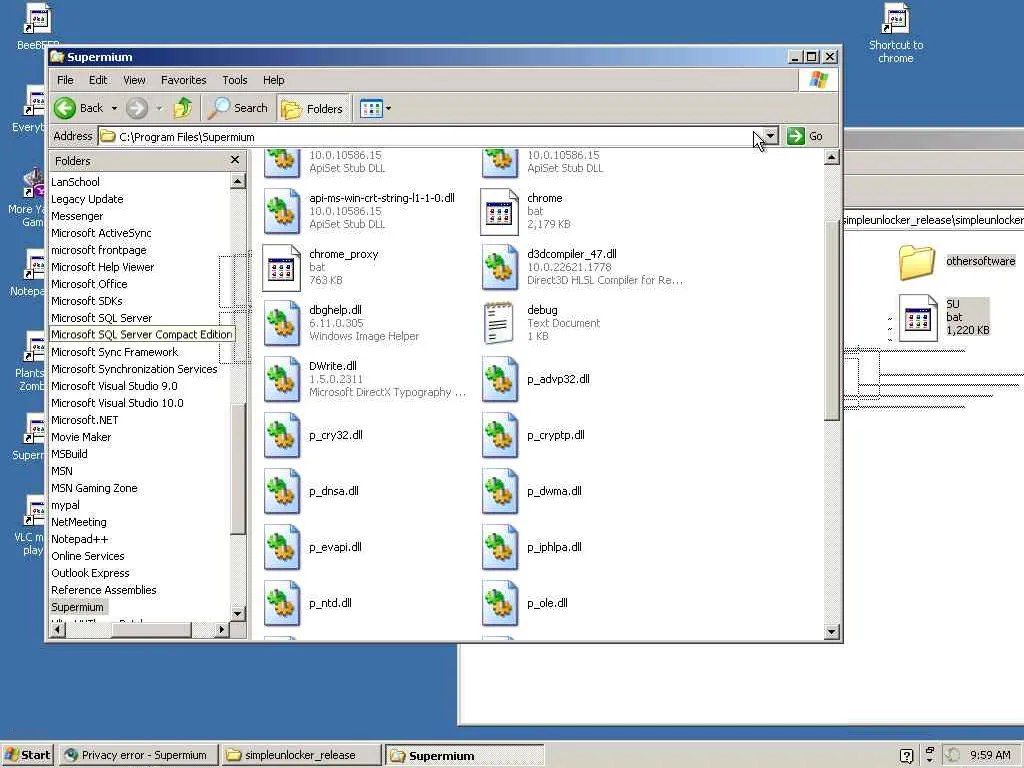Viewport: 1024px width, 768px height.
Task: Click file list scroll down arrow
Action: point(831,631)
